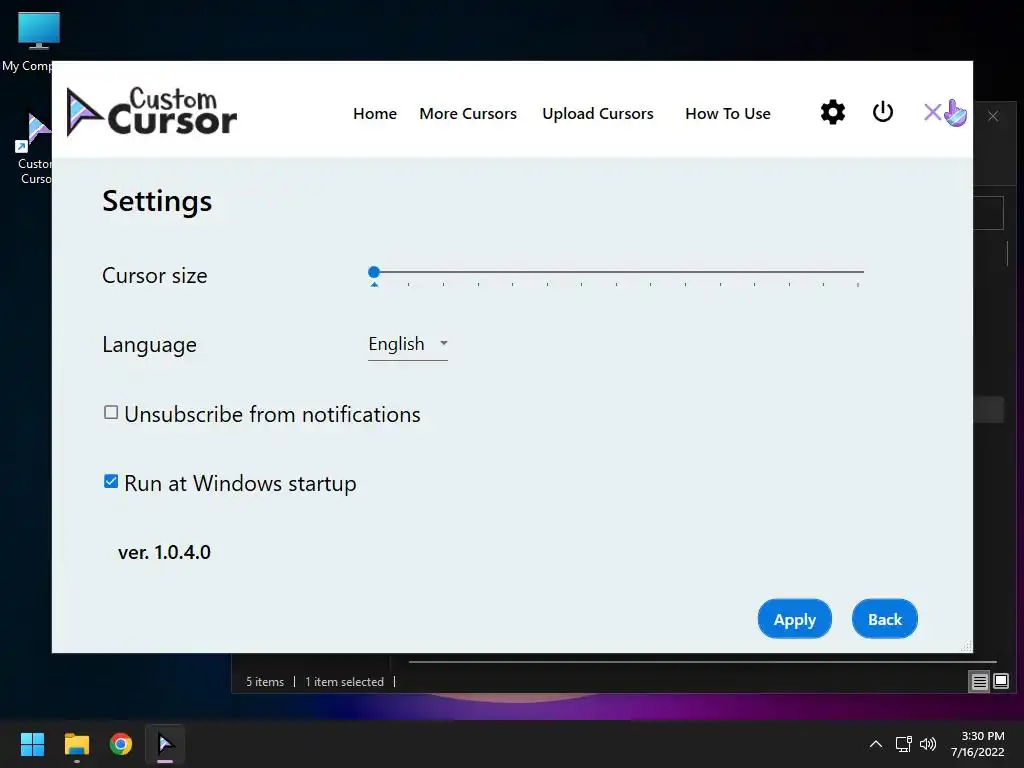
Task: Click the Settings heading
Action: pyautogui.click(x=157, y=201)
